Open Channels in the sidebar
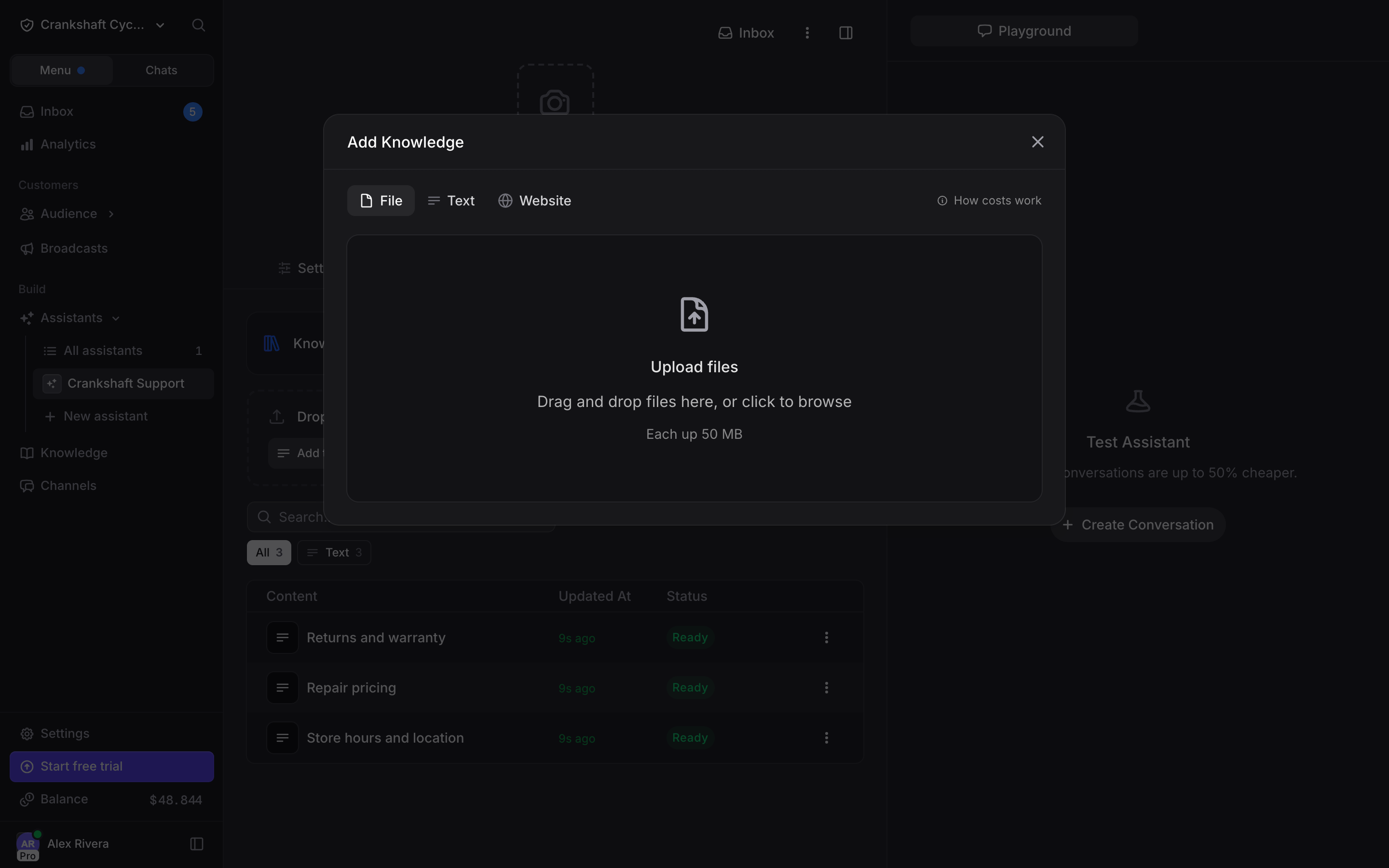This screenshot has width=1389, height=868. click(112, 486)
